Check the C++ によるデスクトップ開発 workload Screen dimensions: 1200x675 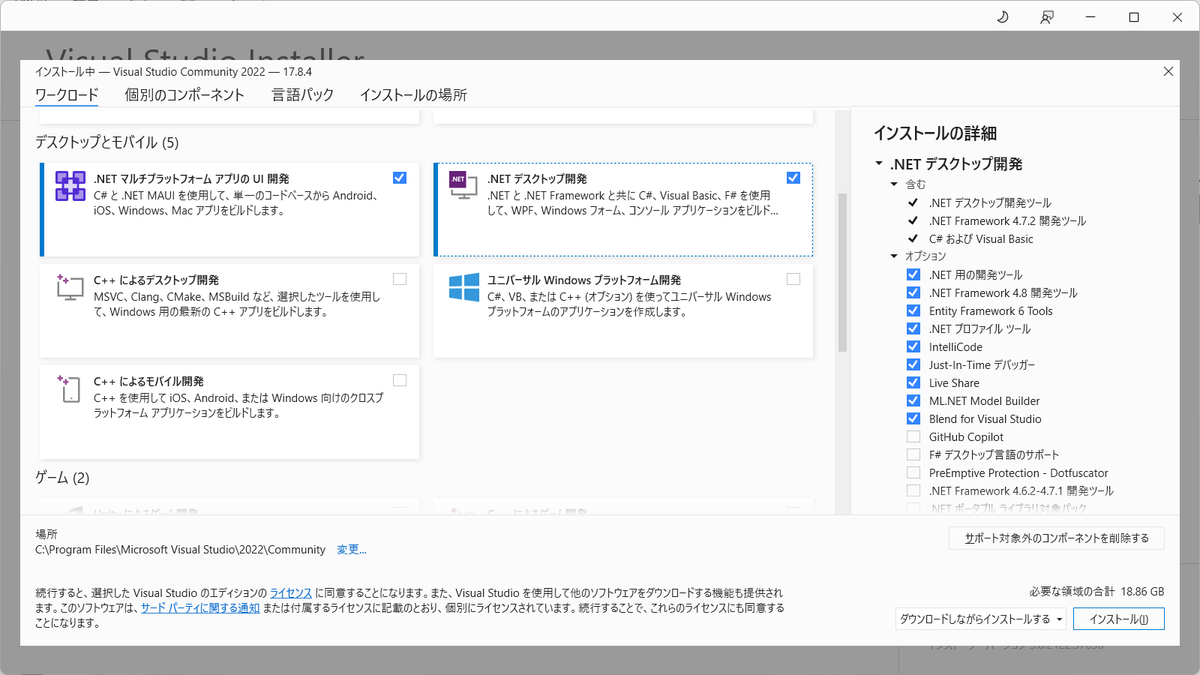tap(400, 279)
